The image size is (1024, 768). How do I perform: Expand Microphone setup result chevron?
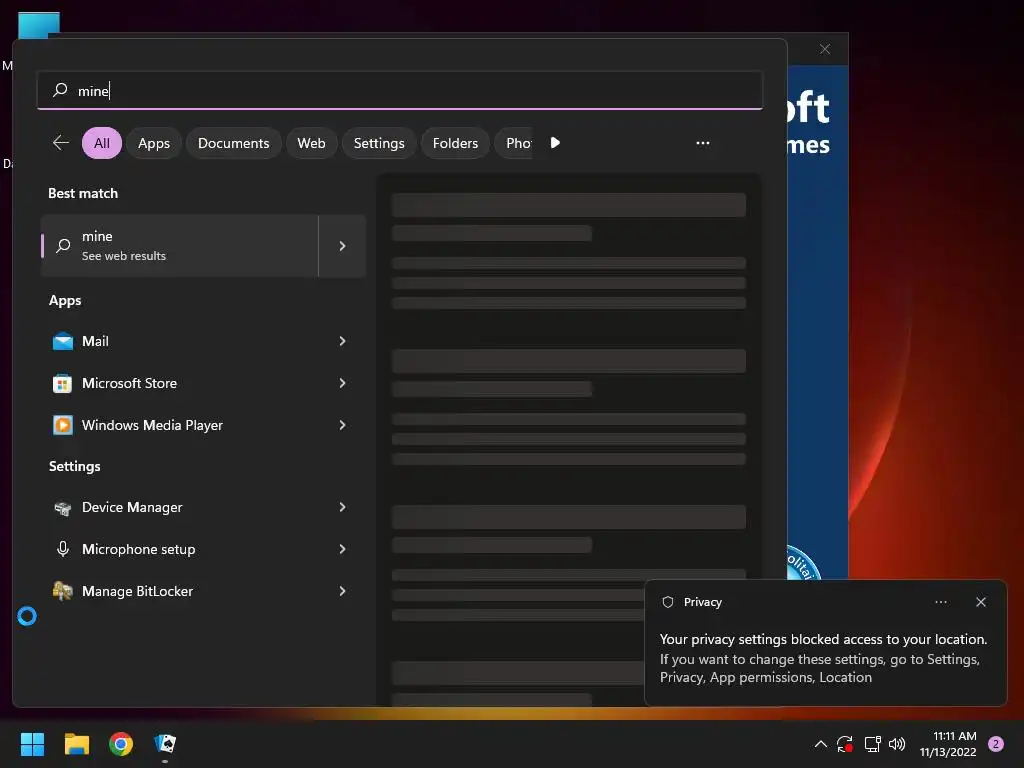point(342,549)
